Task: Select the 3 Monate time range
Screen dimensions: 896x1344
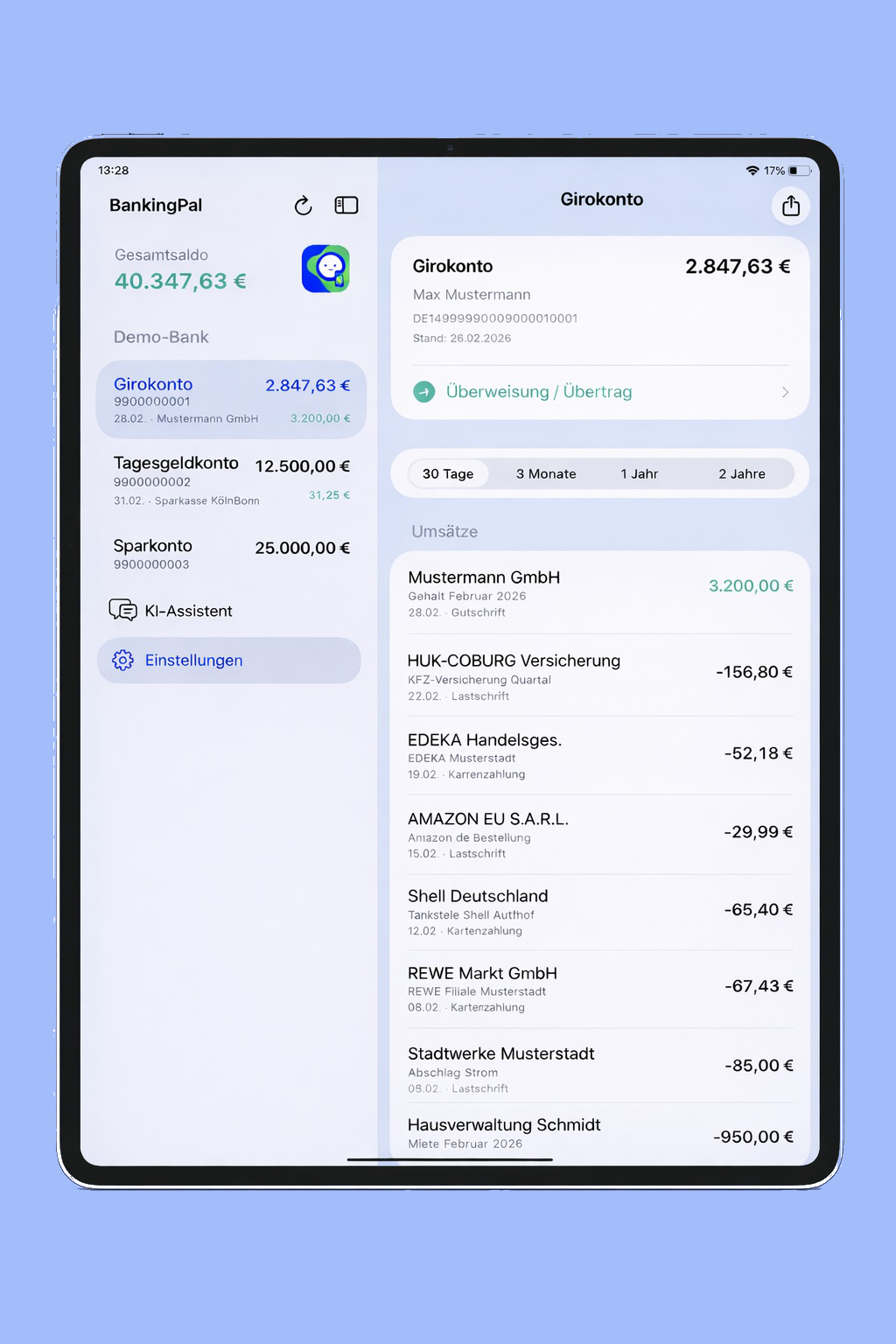Action: (x=546, y=473)
